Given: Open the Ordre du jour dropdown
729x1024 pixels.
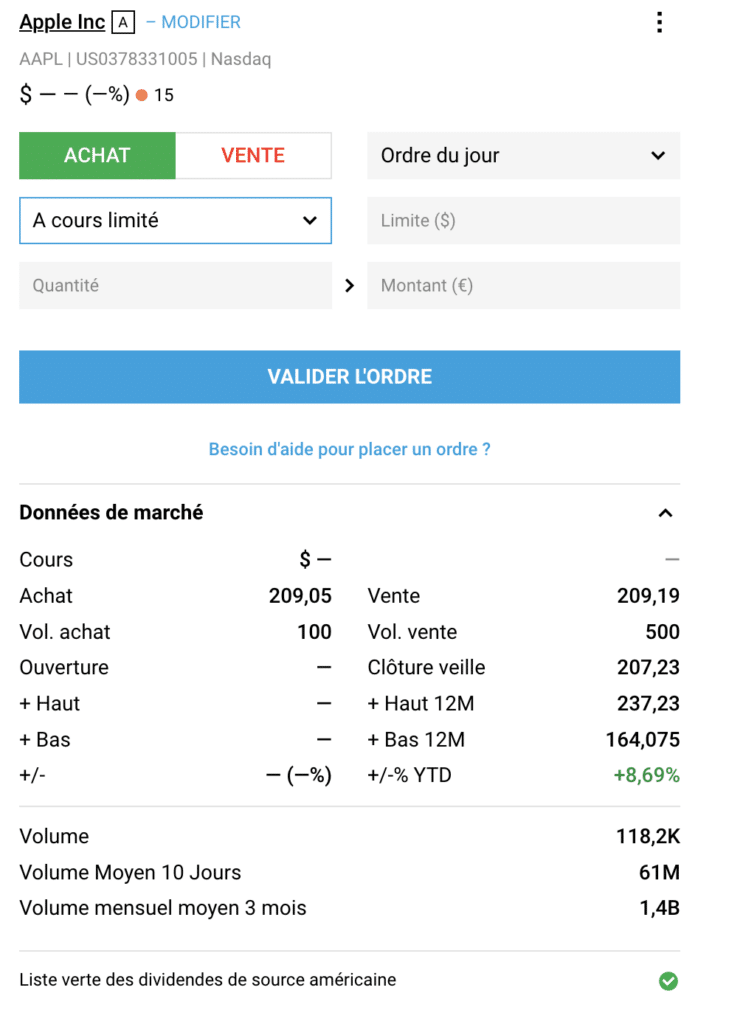Looking at the screenshot, I should (x=523, y=155).
